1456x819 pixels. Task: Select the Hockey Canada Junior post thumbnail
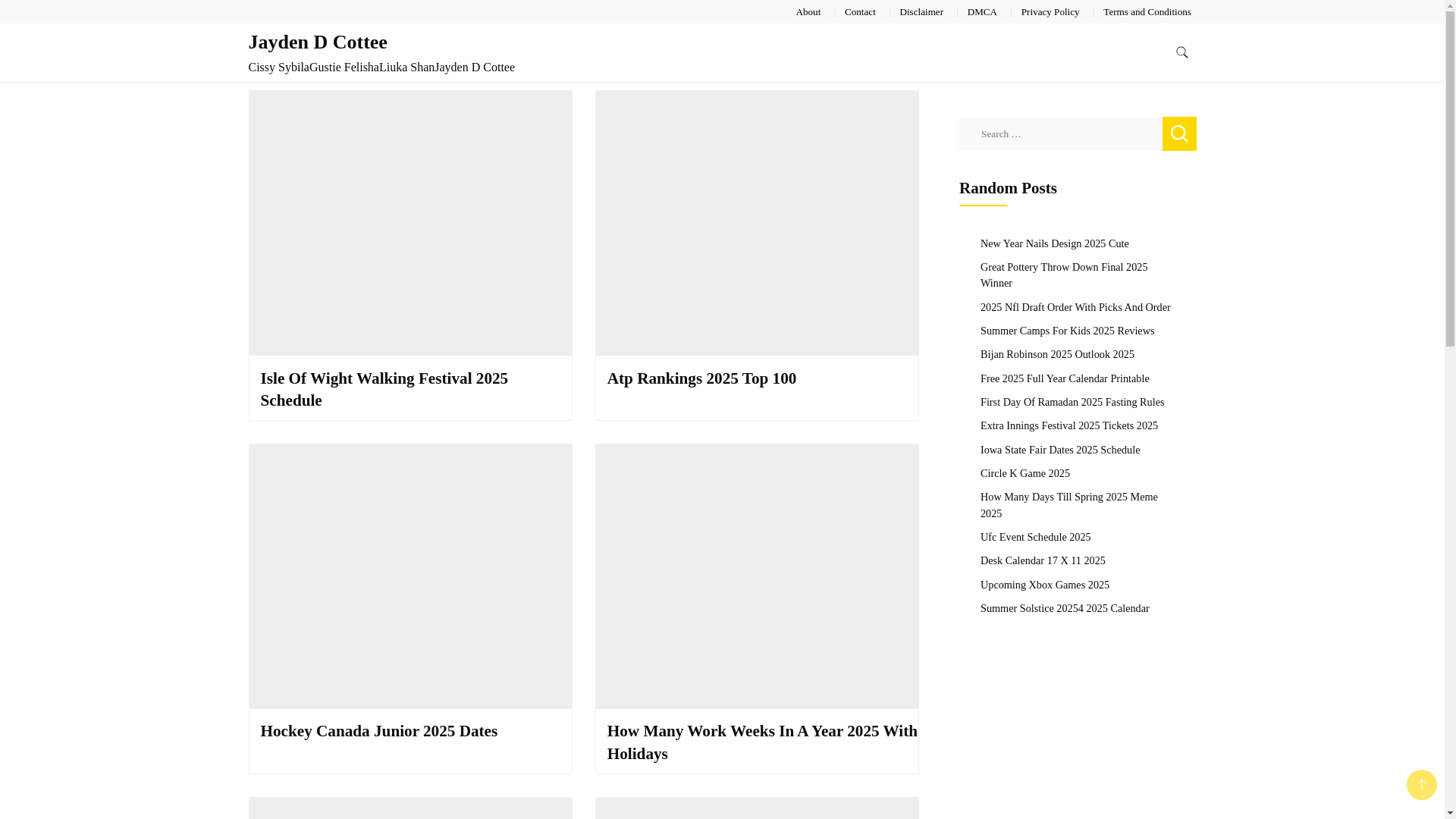coord(410,576)
